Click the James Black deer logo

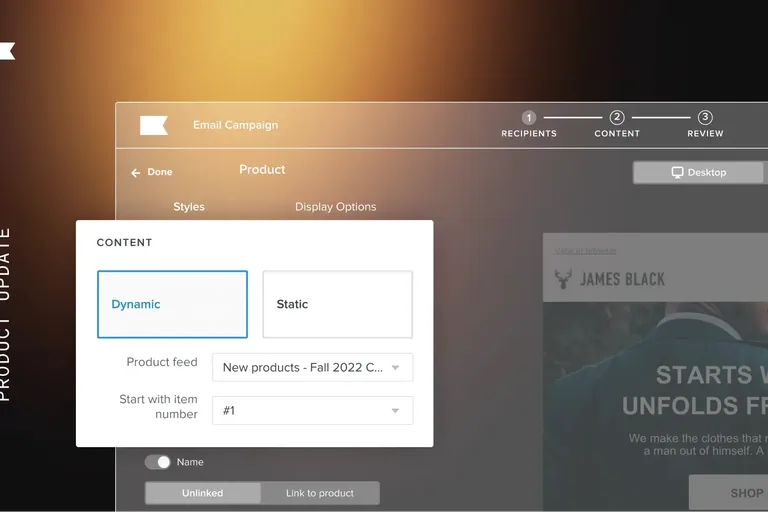pyautogui.click(x=563, y=279)
